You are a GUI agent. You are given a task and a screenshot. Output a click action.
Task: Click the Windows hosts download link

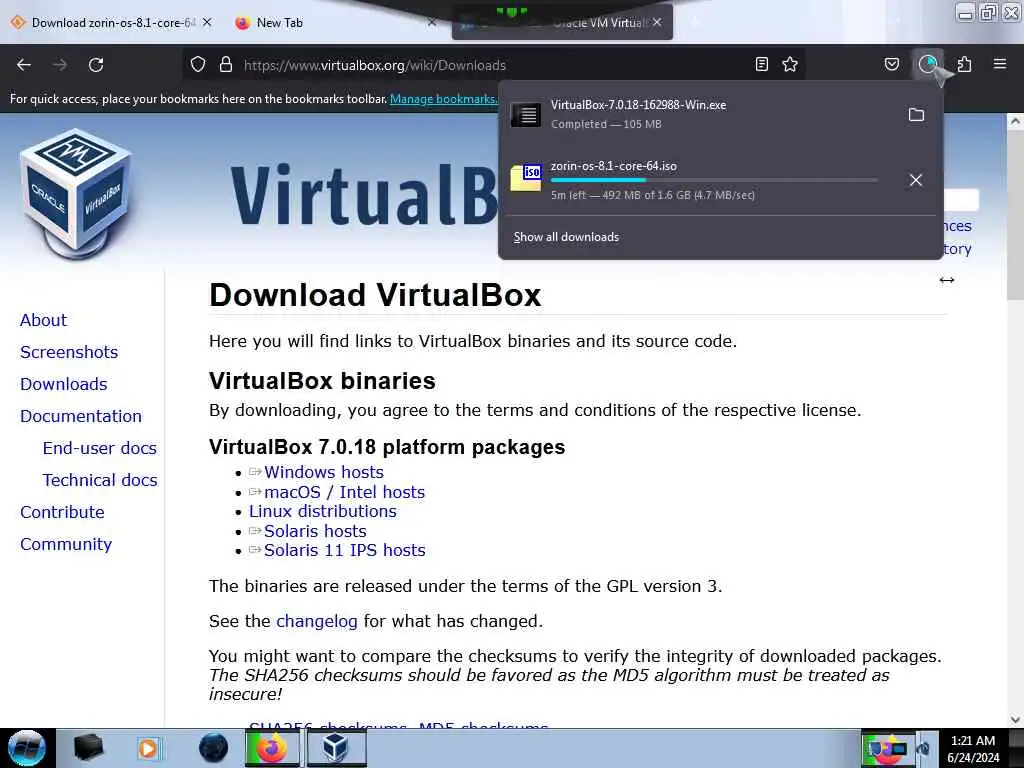(x=324, y=472)
